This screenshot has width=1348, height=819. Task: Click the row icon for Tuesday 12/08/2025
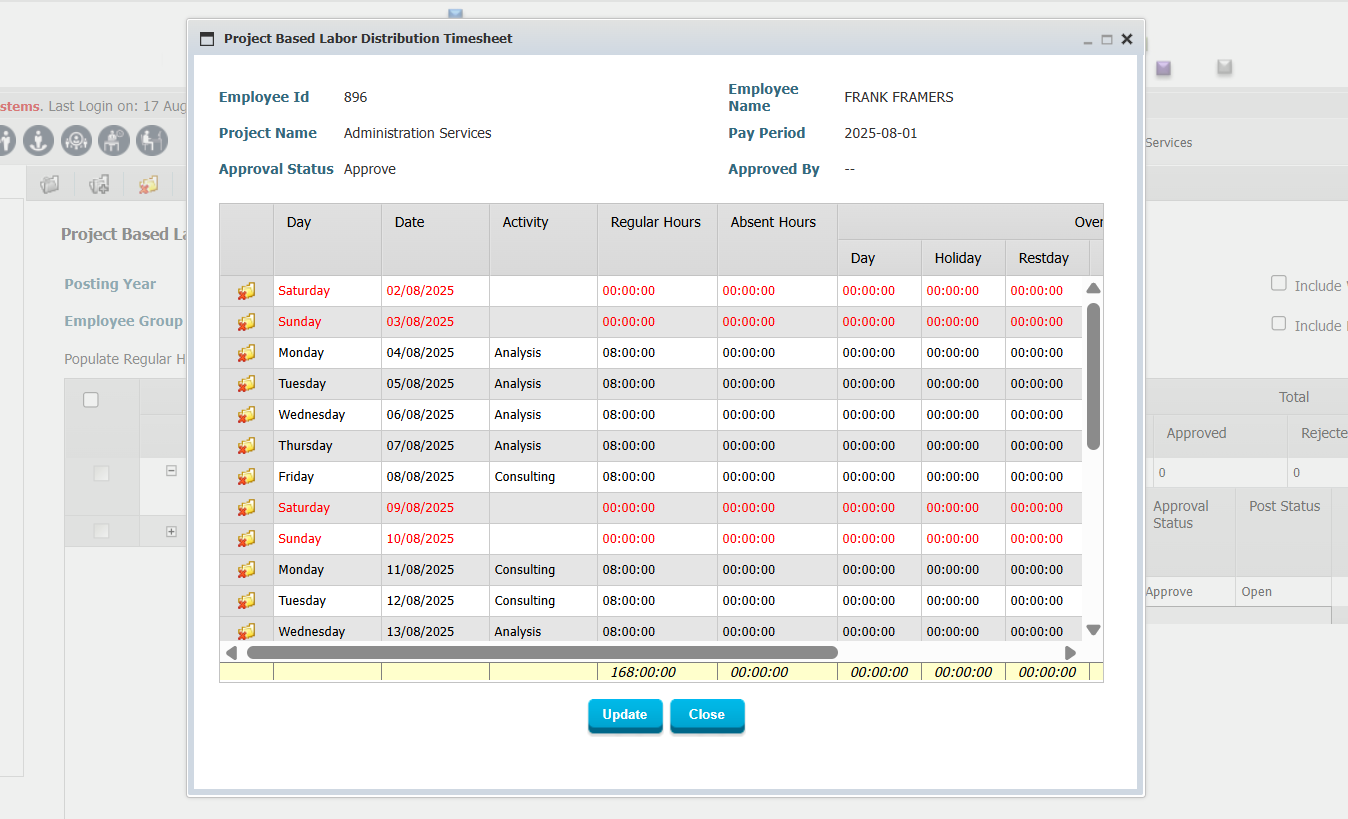tap(246, 601)
